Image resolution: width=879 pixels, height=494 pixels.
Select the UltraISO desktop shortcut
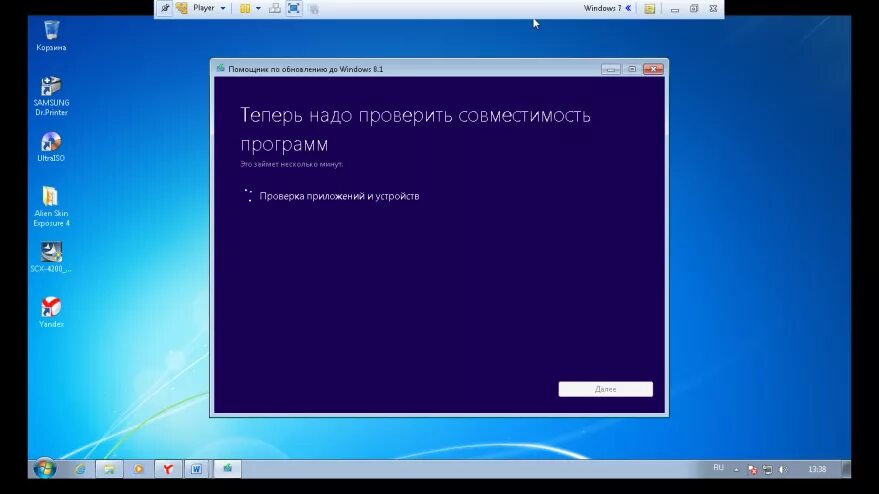(51, 147)
